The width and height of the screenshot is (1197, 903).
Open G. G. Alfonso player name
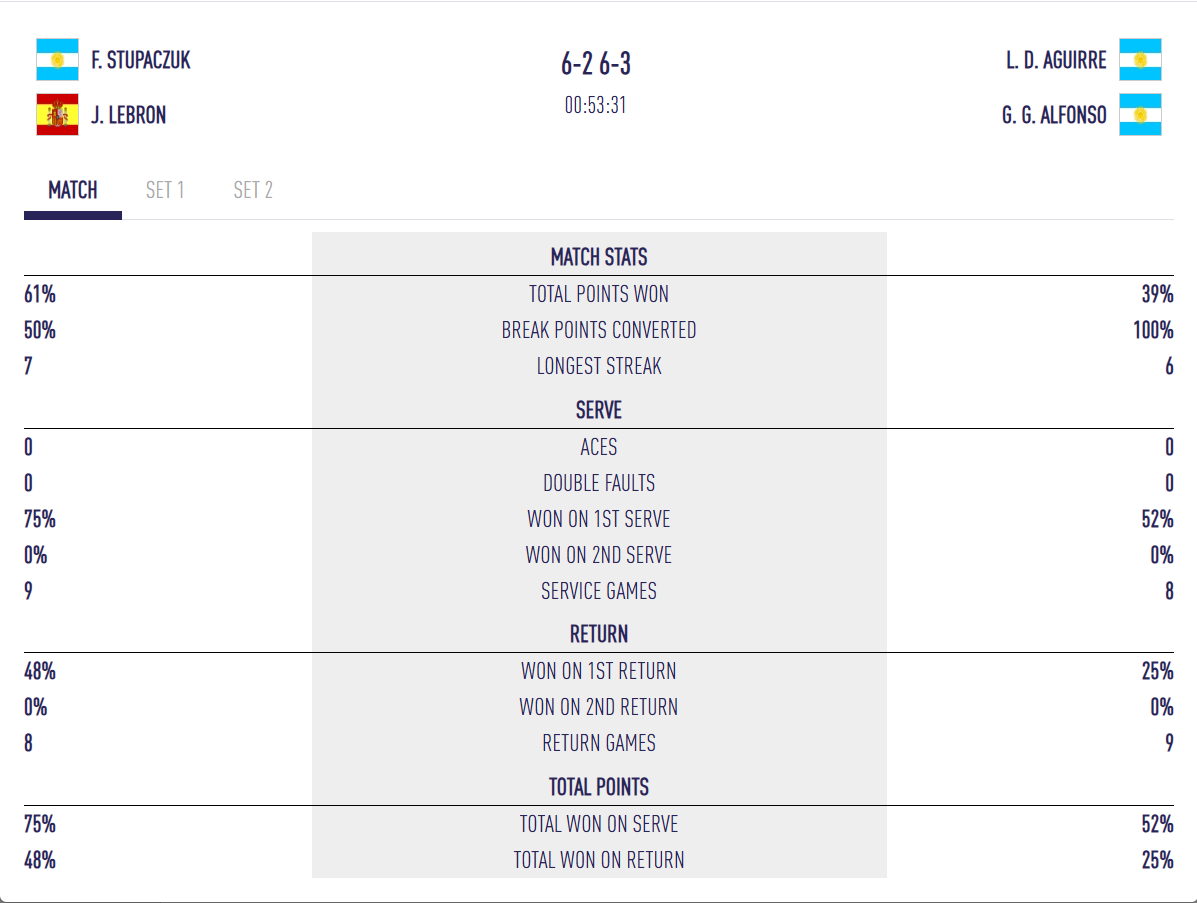pyautogui.click(x=1054, y=115)
